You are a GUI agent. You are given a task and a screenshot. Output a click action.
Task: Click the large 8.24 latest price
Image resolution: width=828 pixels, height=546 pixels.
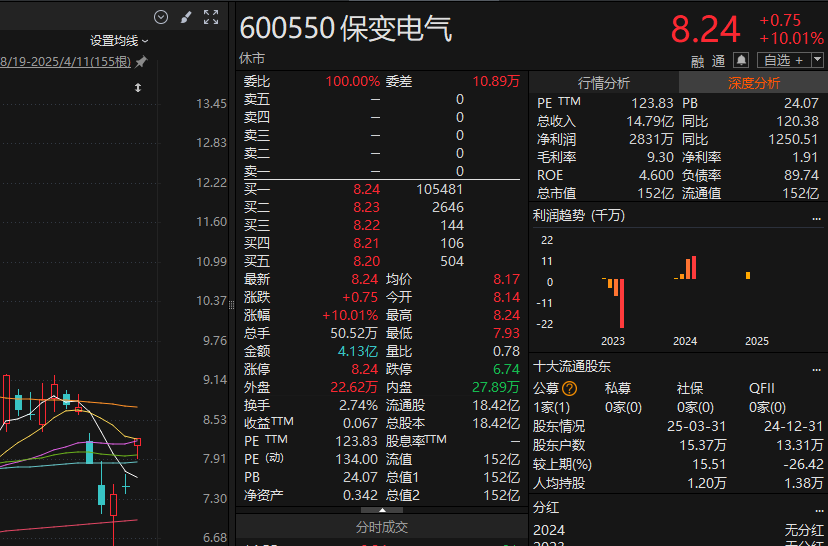705,30
